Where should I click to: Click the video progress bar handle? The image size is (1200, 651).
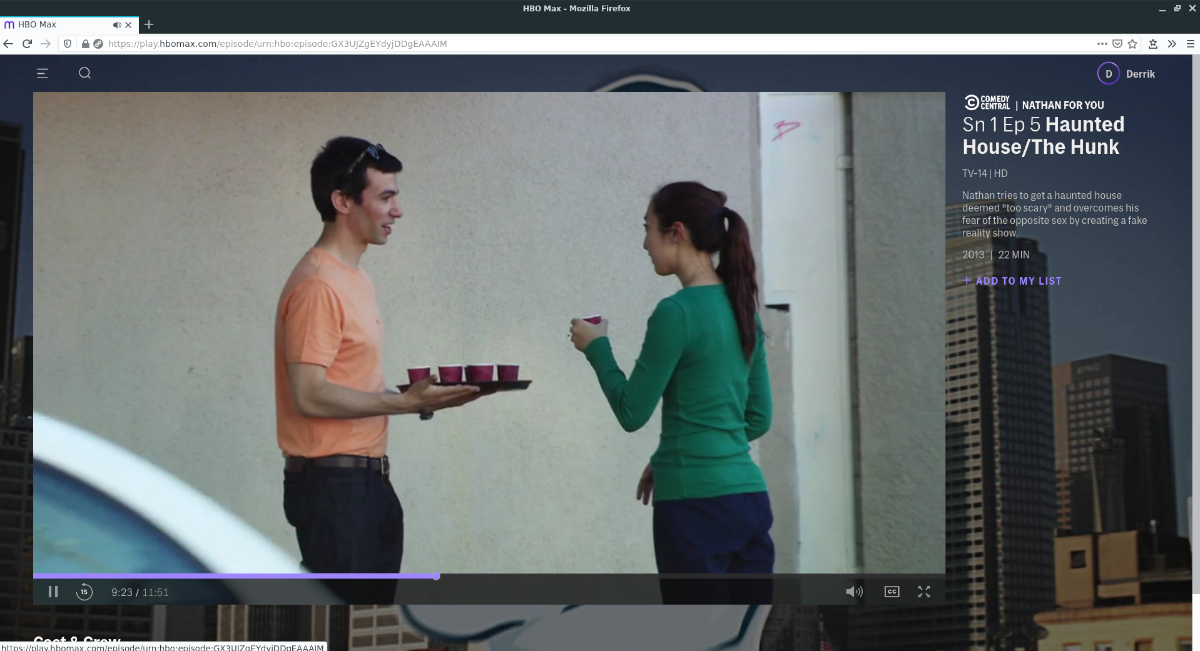tap(437, 576)
